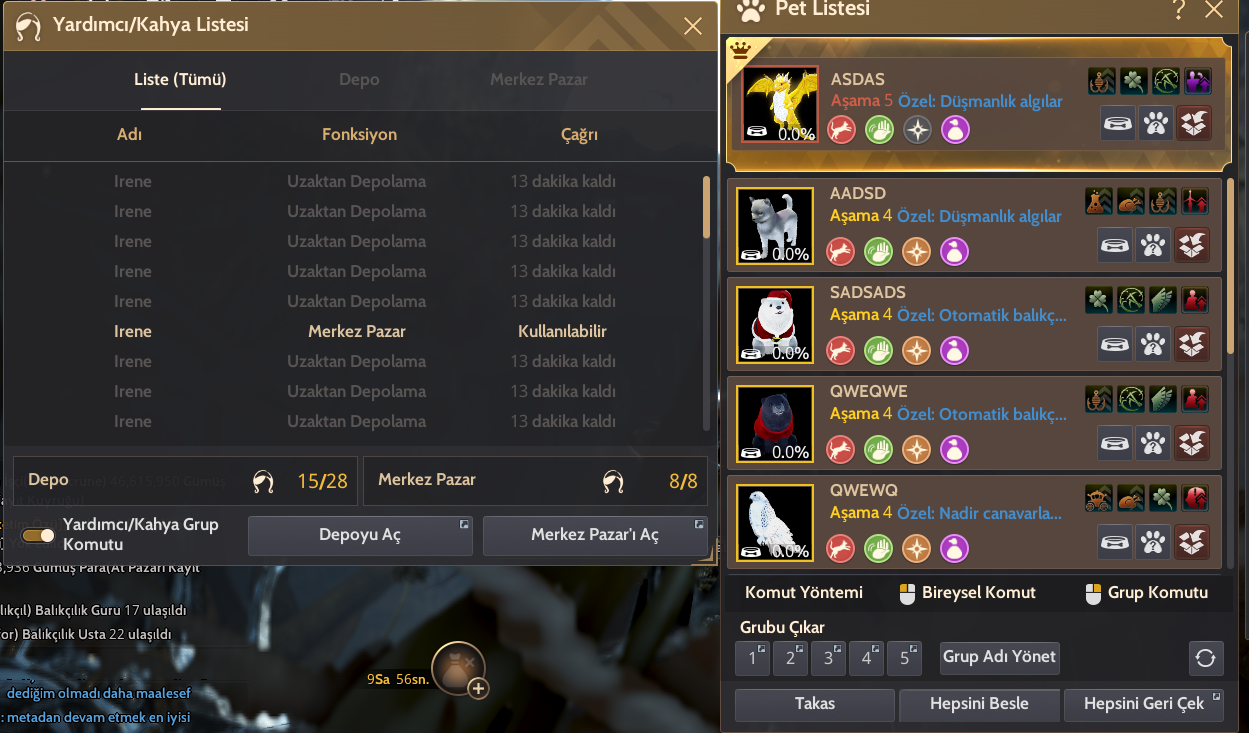Click the green hand icon for QWEWQ pet
This screenshot has height=733, width=1249.
click(x=878, y=547)
